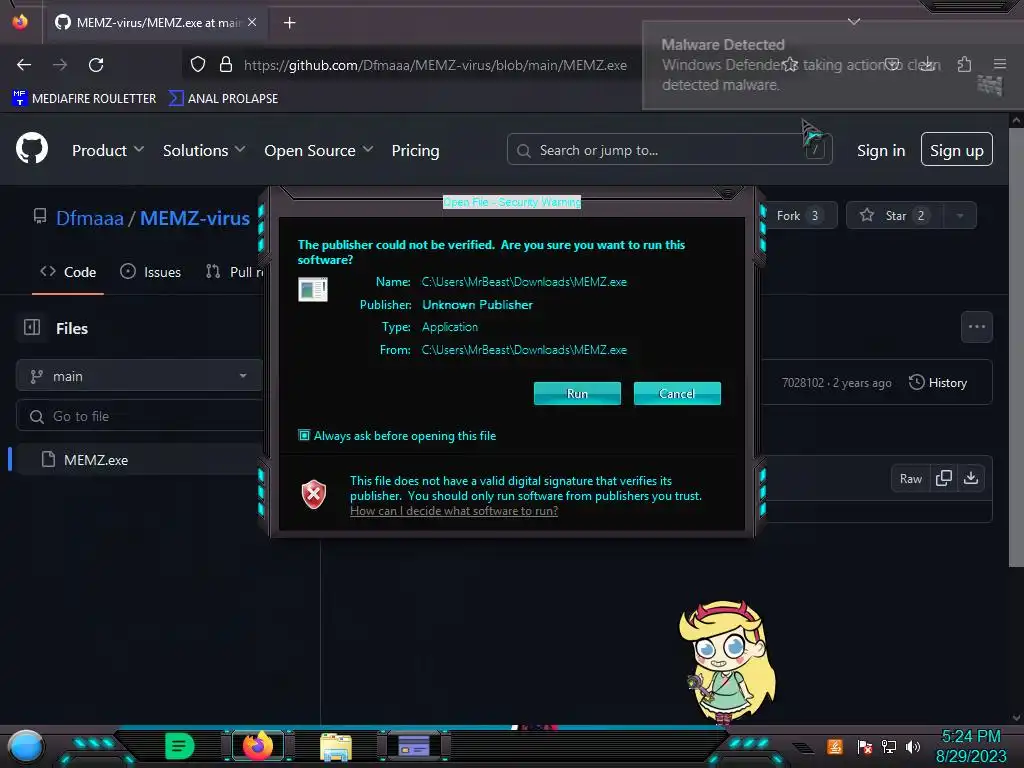1024x768 pixels.
Task: Open the MEDIAFIRE ROULETTER bookmark
Action: pyautogui.click(x=84, y=98)
